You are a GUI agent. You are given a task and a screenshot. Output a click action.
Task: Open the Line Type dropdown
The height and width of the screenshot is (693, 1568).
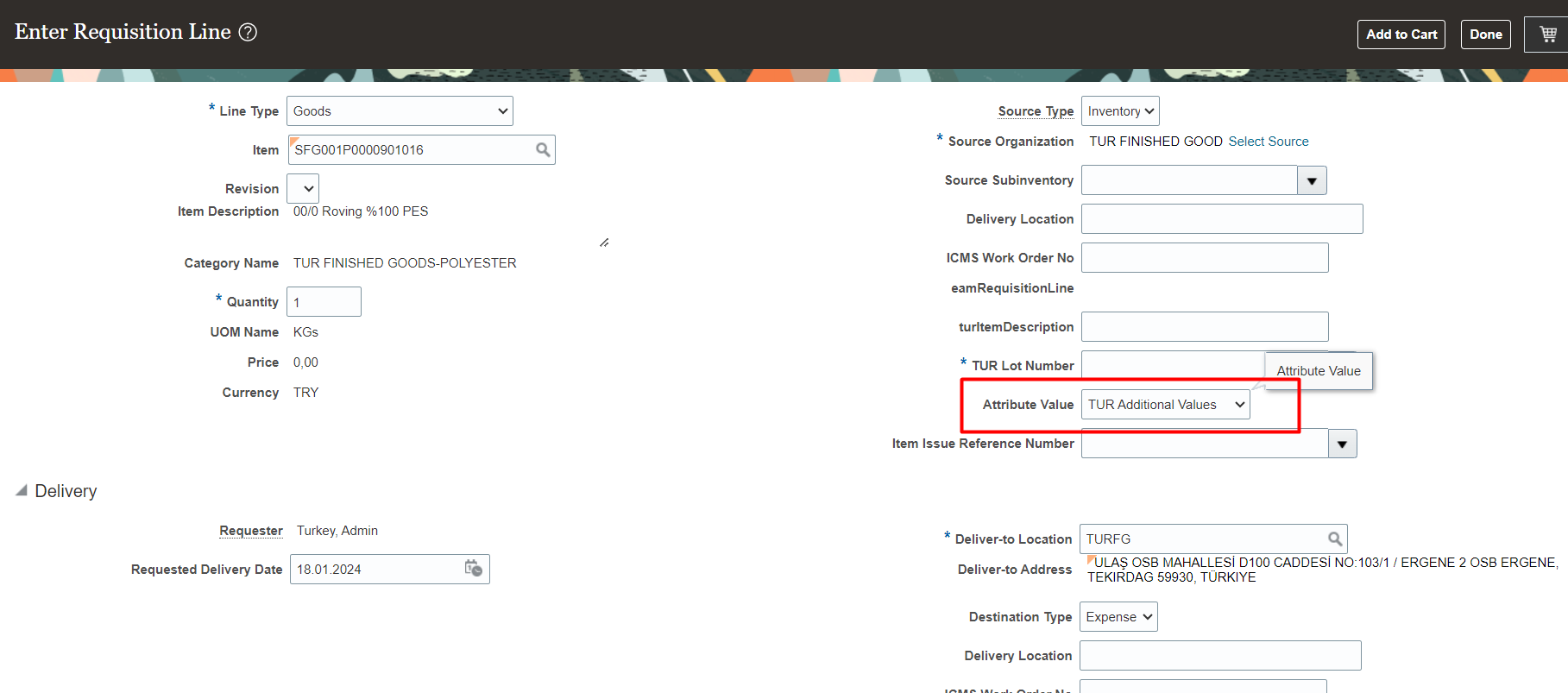point(400,111)
